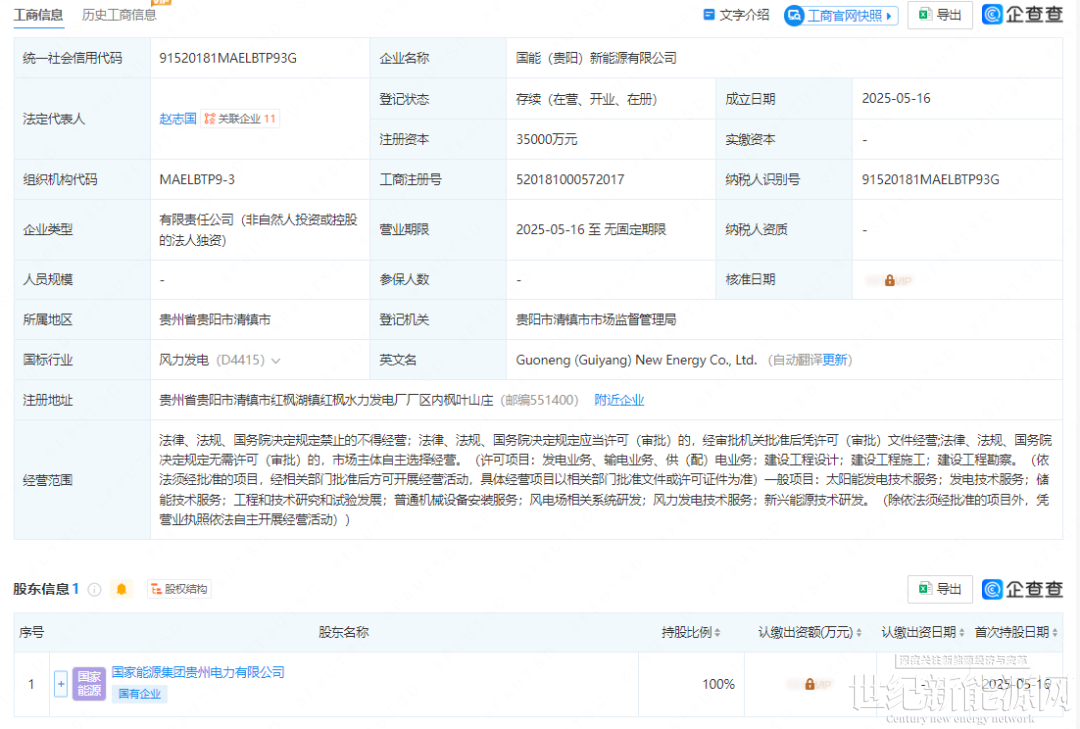Click 更新 link beside English name
The width and height of the screenshot is (1080, 729).
coord(834,360)
